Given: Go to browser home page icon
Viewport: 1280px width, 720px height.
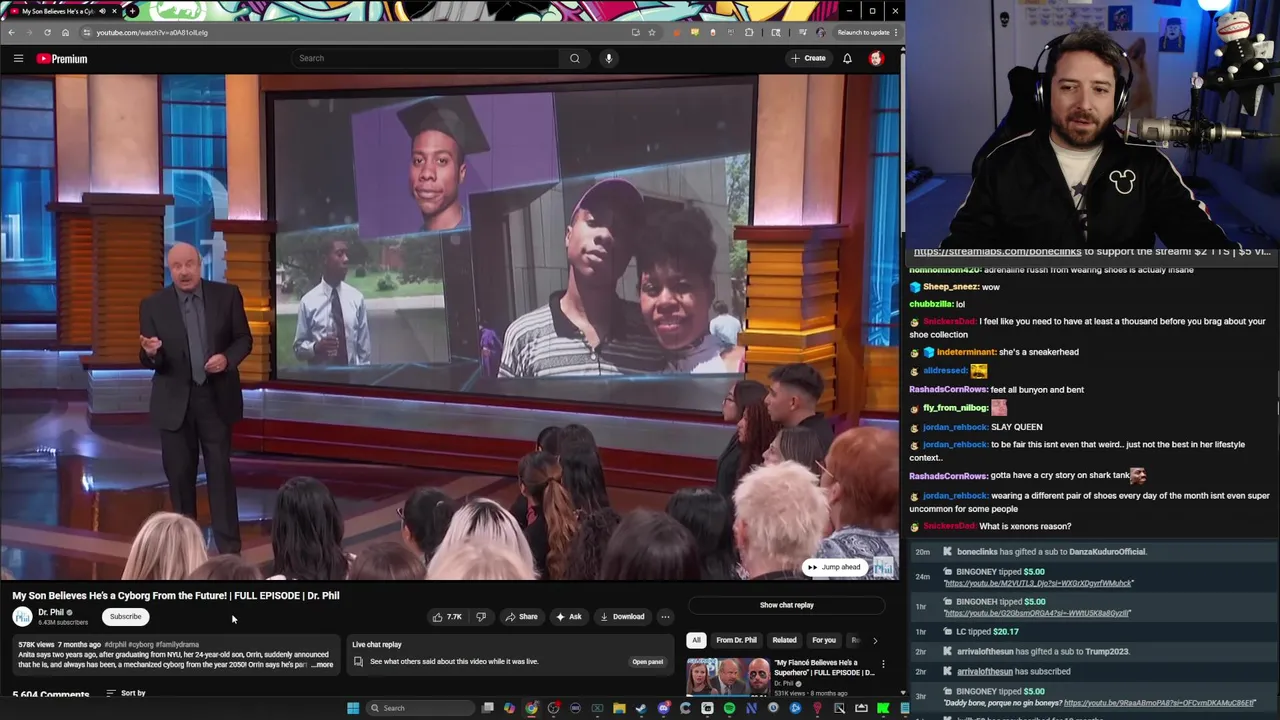Looking at the screenshot, I should 65,32.
